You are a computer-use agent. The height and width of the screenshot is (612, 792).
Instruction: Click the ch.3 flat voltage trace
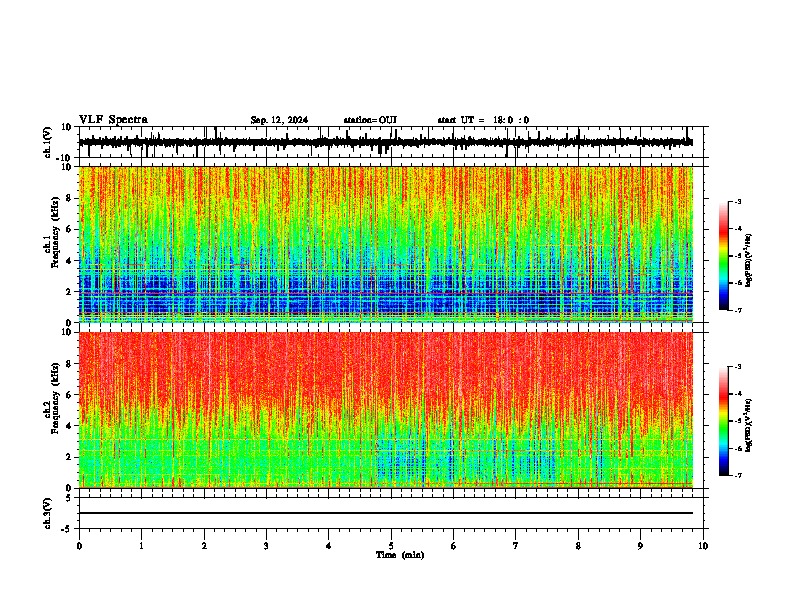[386, 513]
